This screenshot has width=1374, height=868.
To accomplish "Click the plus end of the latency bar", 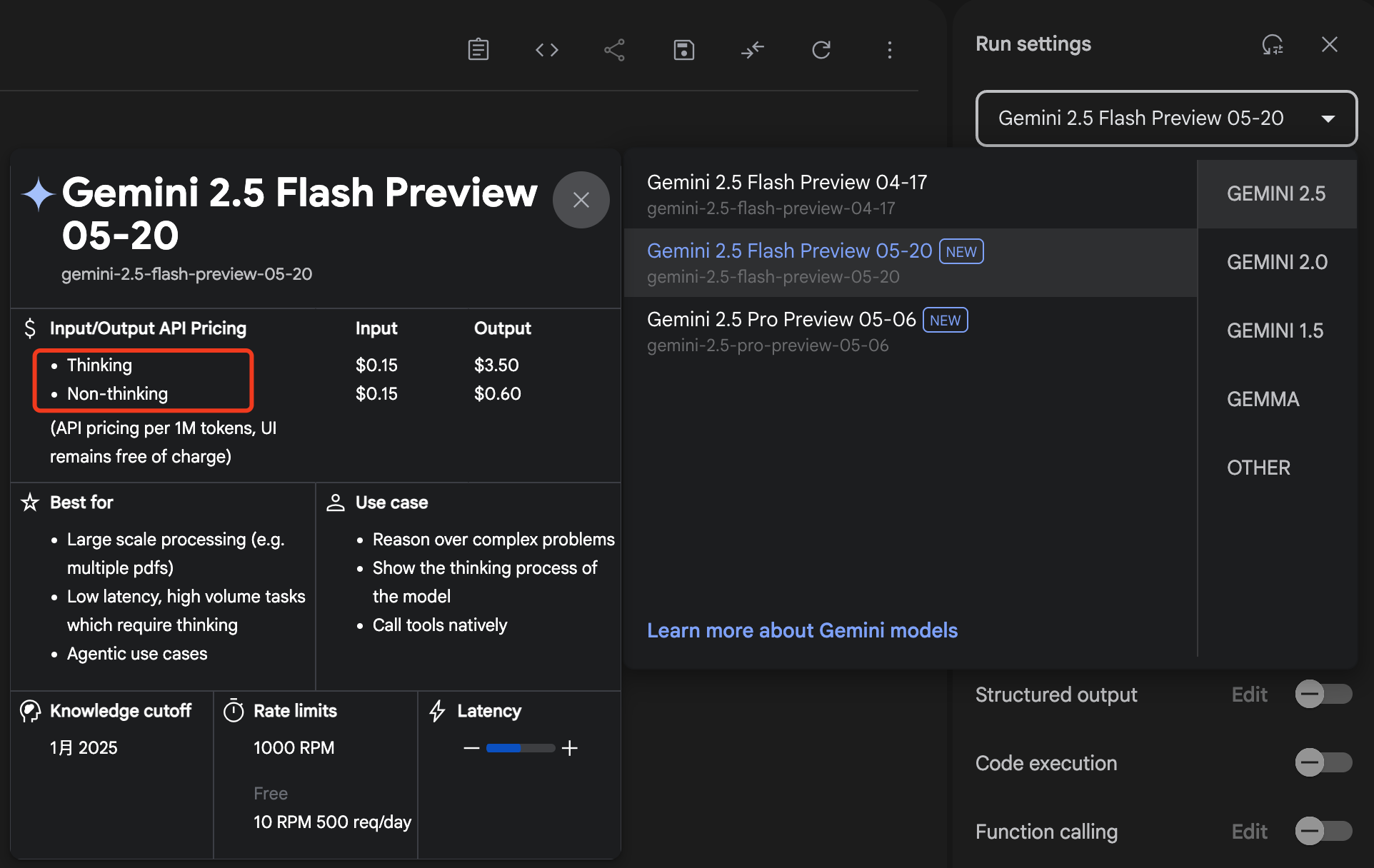I will coord(569,748).
